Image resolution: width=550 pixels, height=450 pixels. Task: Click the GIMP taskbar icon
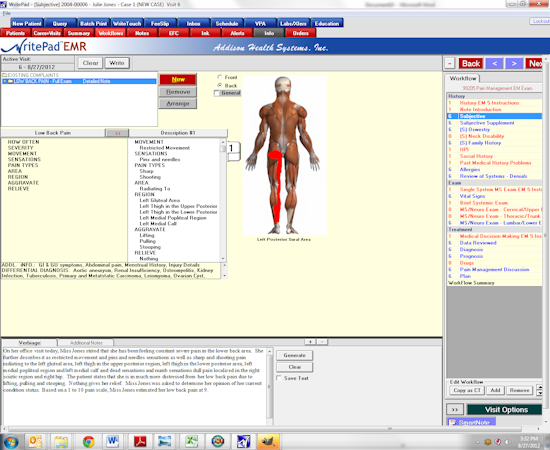(x=269, y=442)
